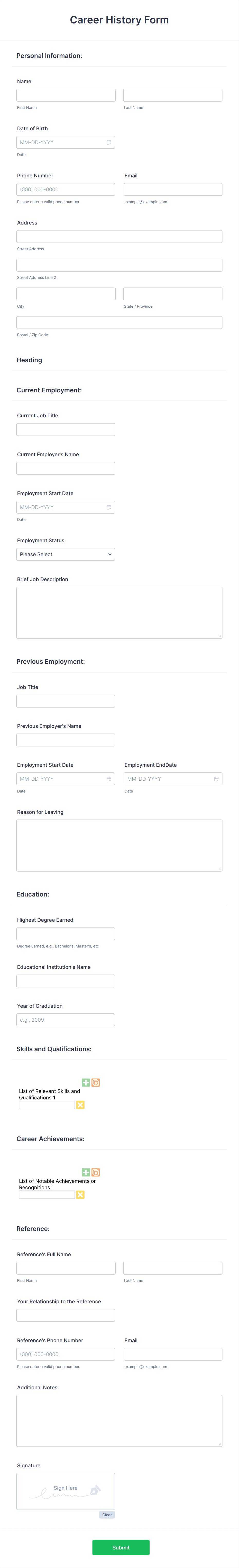
Task: Open the Date of Birth calendar picker icon
Action: tap(109, 142)
